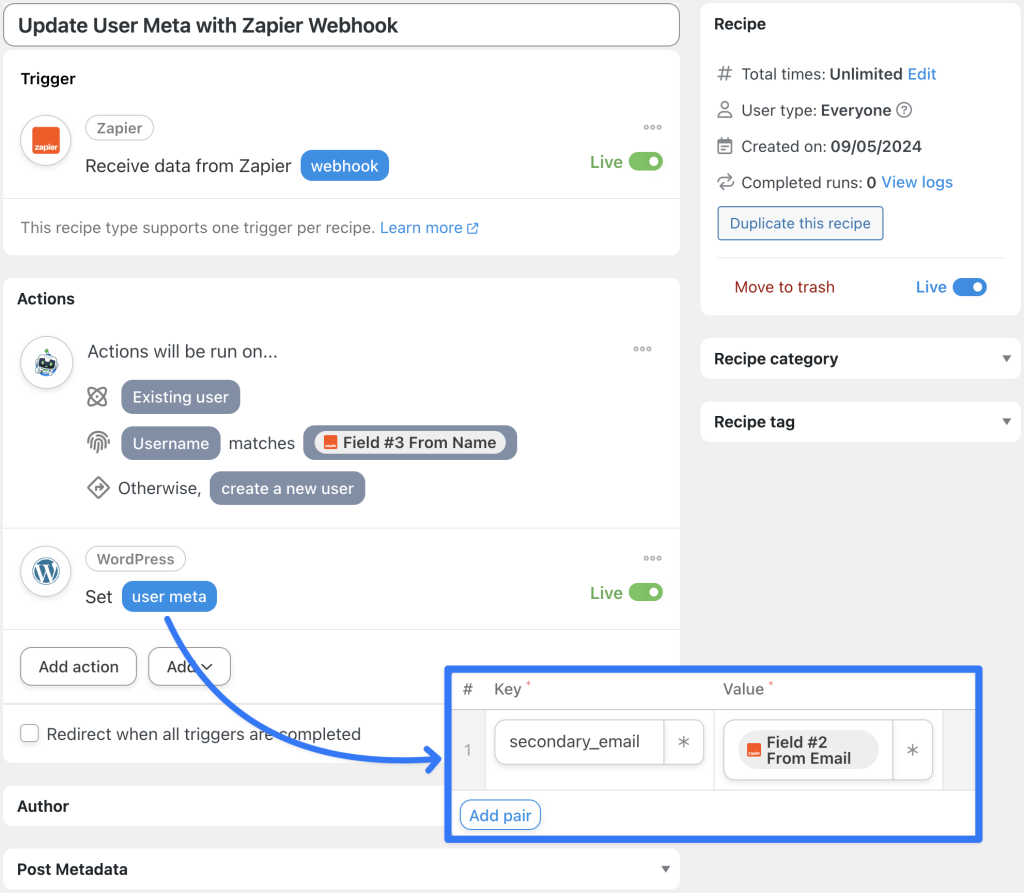Click the fingerprint icon beside the Username condition
Screen dimensions: 1024x893
pos(97,443)
